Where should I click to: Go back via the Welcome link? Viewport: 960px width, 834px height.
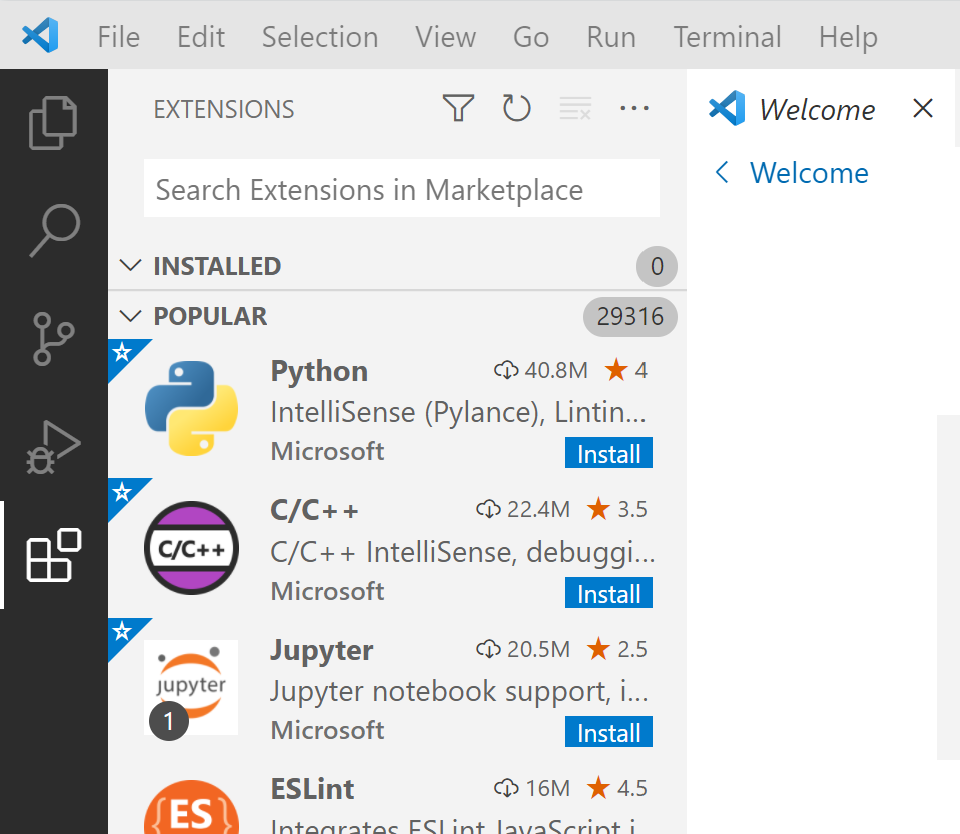pos(809,173)
